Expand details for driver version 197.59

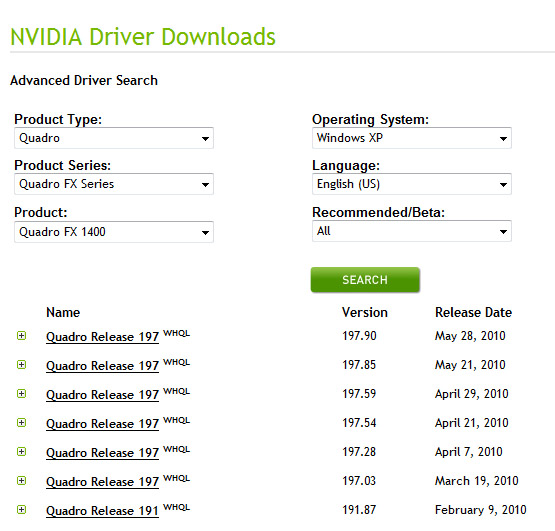22,394
